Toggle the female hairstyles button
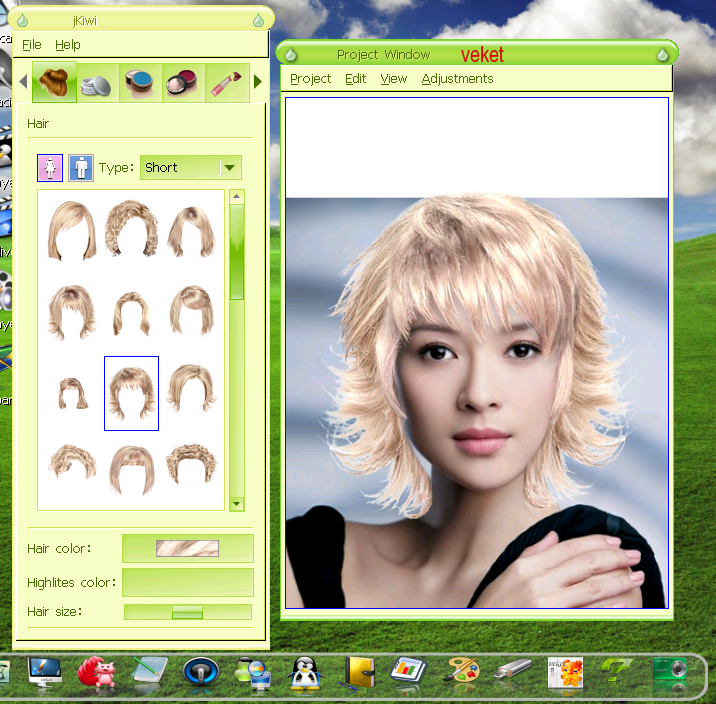 click(x=50, y=168)
